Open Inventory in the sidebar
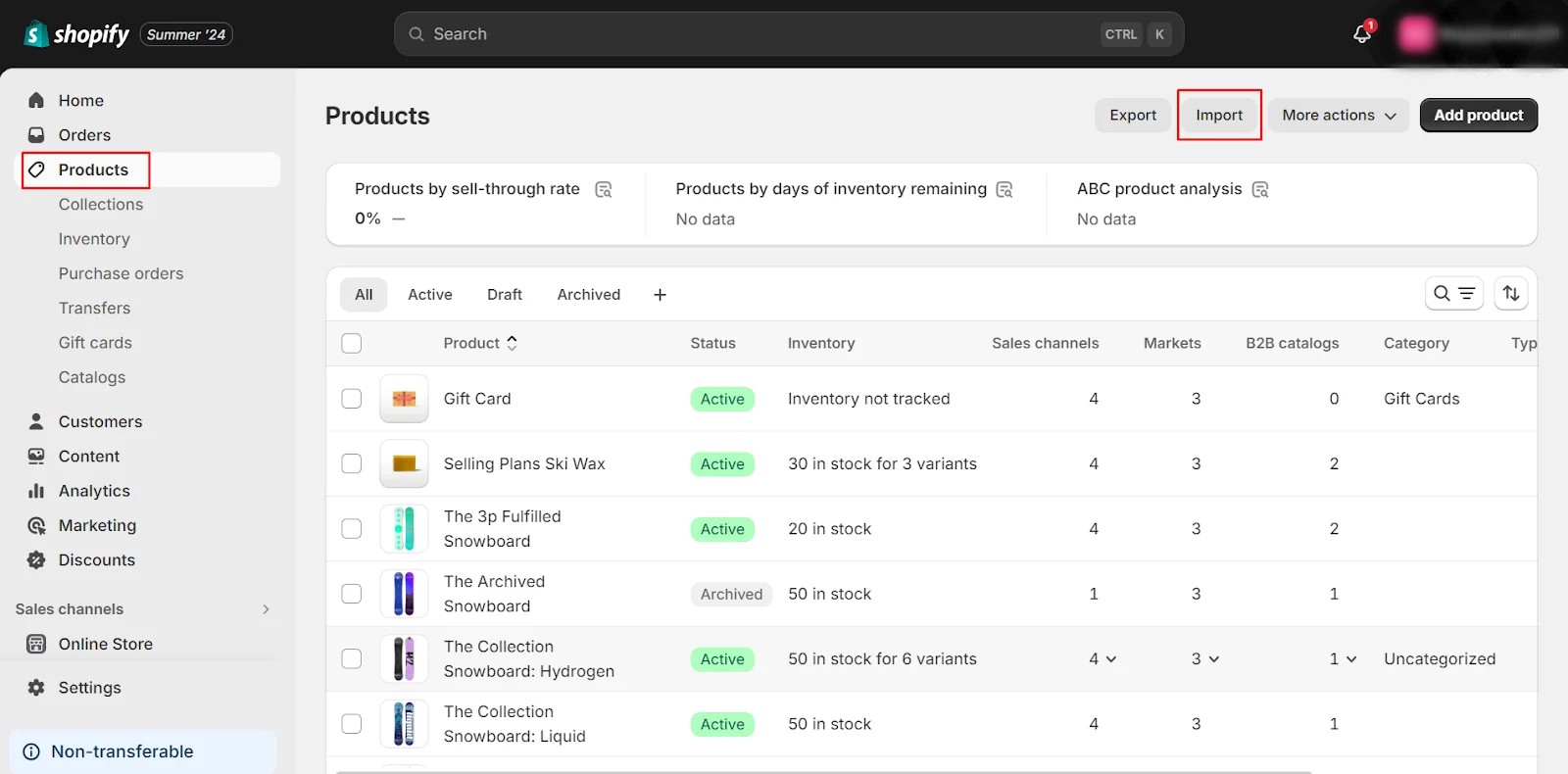This screenshot has width=1568, height=774. pos(94,239)
